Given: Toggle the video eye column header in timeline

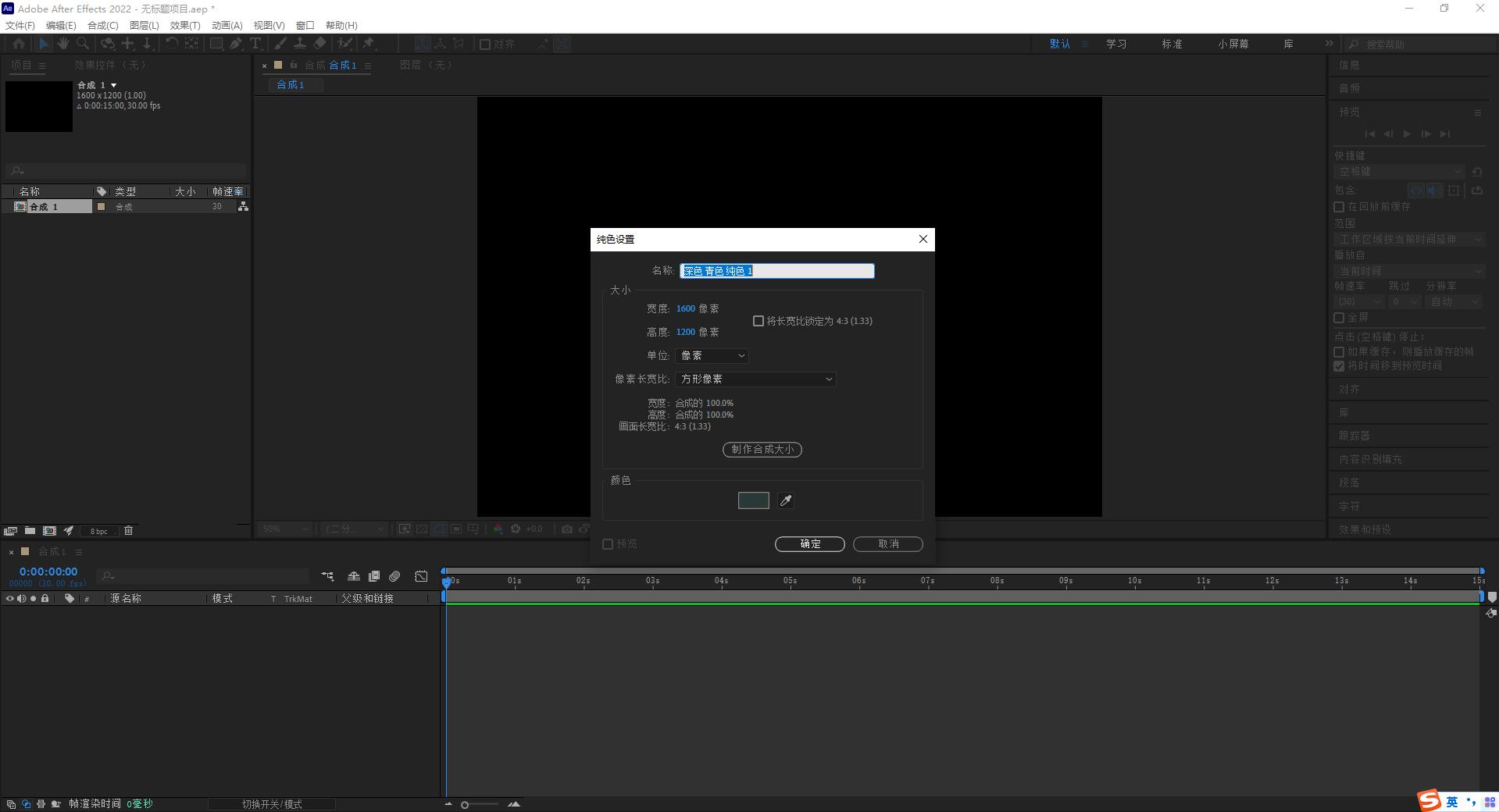Looking at the screenshot, I should [10, 599].
